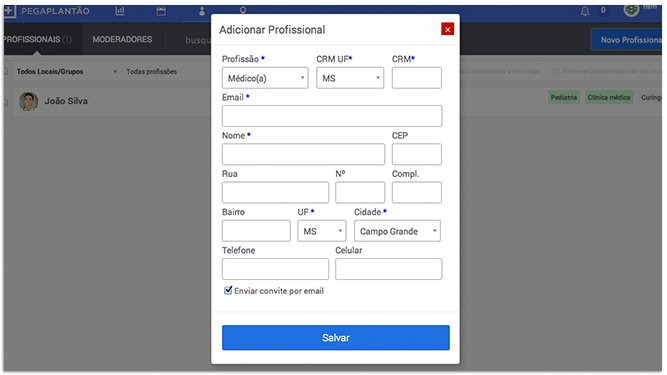Click the Nº input field
The width and height of the screenshot is (667, 375).
click(x=360, y=193)
